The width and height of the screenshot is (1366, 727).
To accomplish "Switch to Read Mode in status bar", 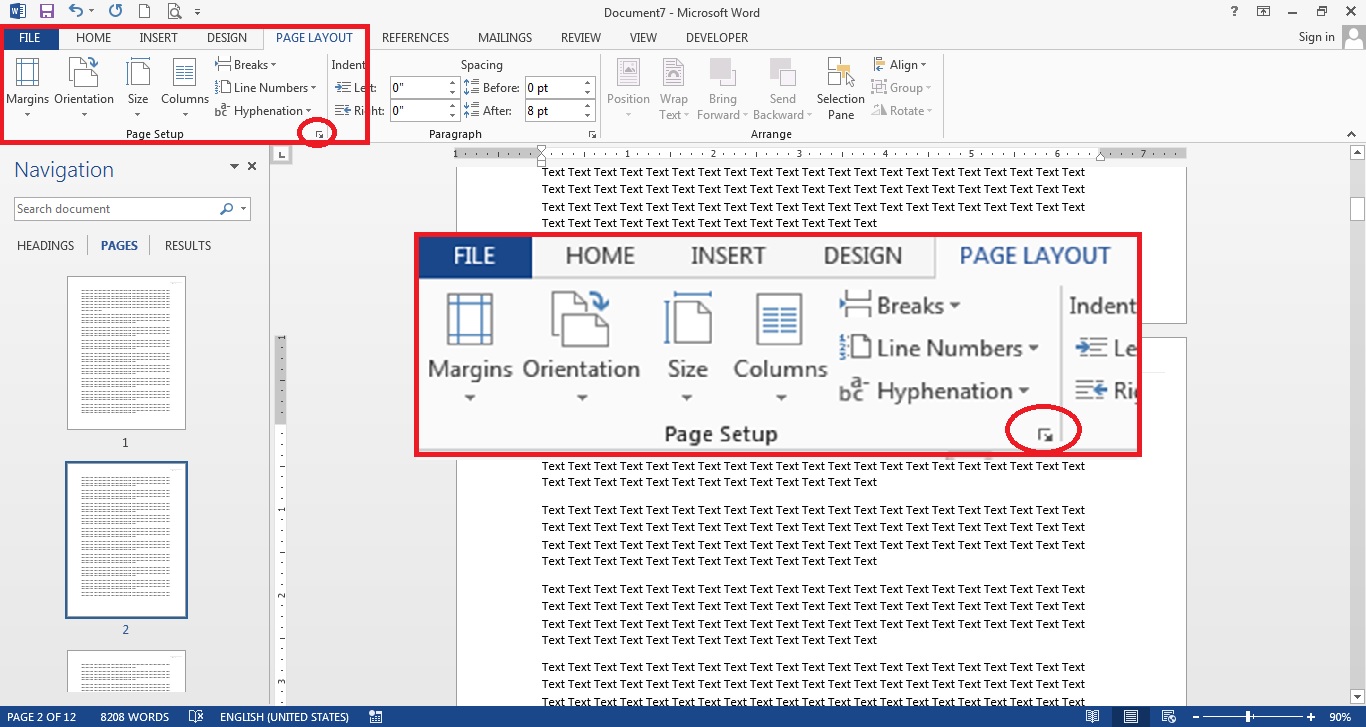I will click(x=1092, y=716).
